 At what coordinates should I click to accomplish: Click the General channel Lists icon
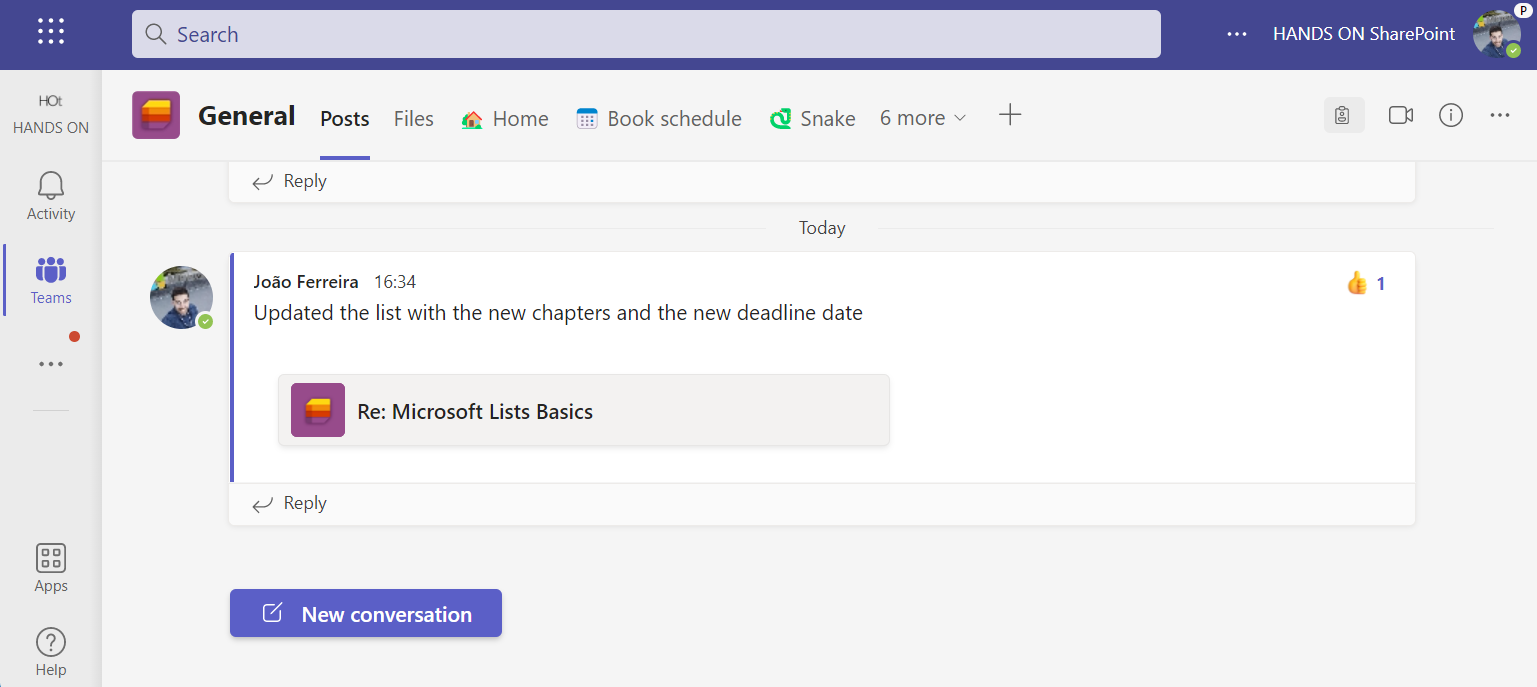tap(156, 116)
